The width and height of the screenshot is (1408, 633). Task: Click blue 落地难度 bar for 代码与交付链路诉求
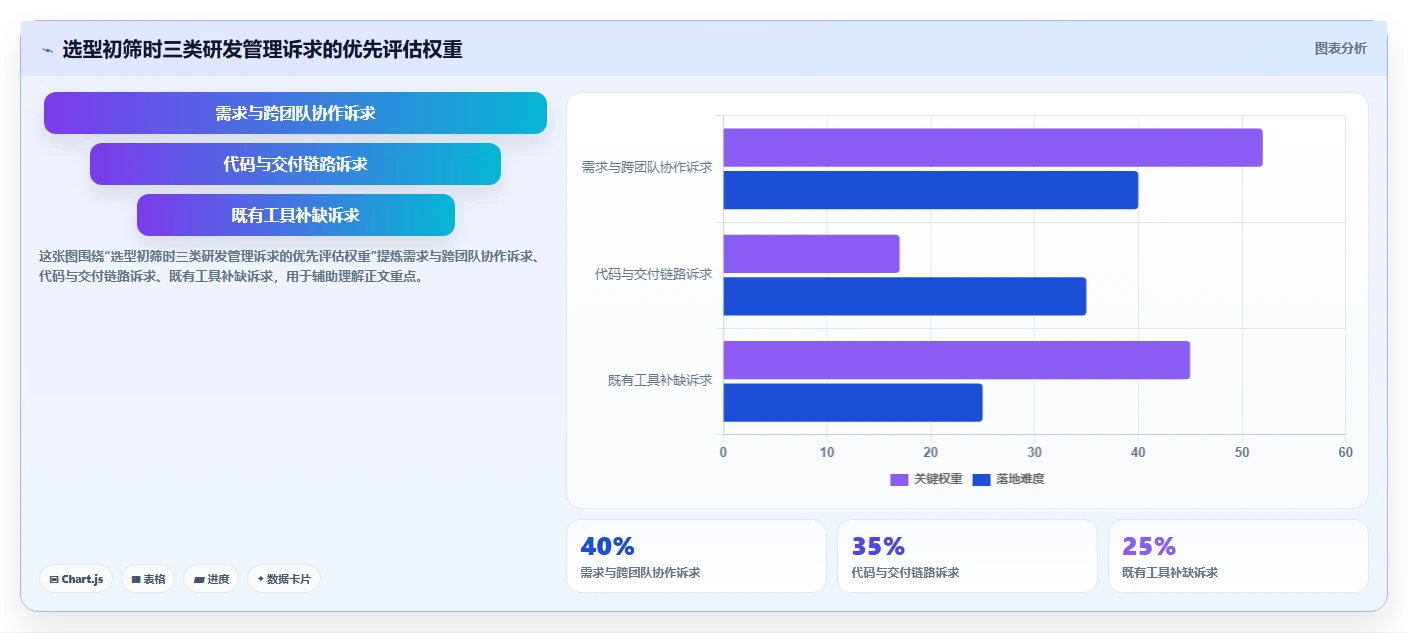point(905,296)
